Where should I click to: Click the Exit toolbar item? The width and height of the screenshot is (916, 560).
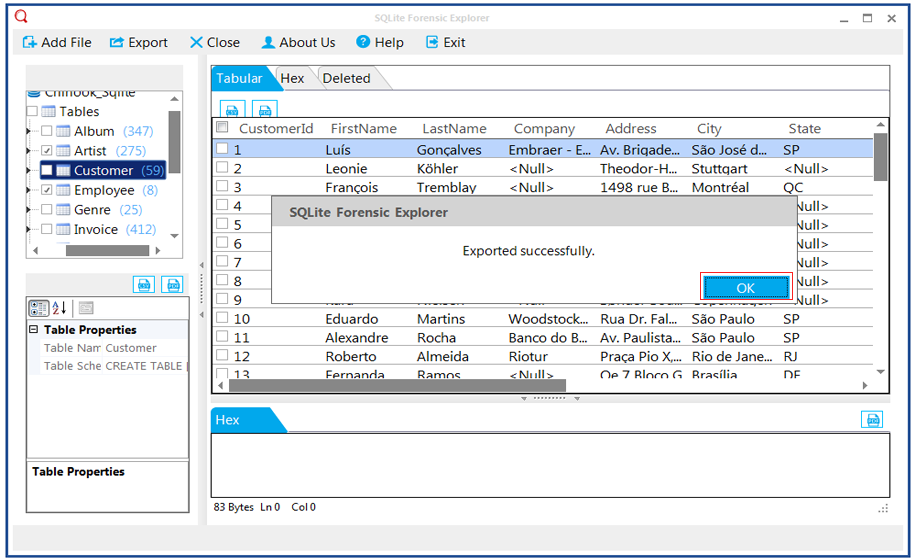pyautogui.click(x=445, y=43)
